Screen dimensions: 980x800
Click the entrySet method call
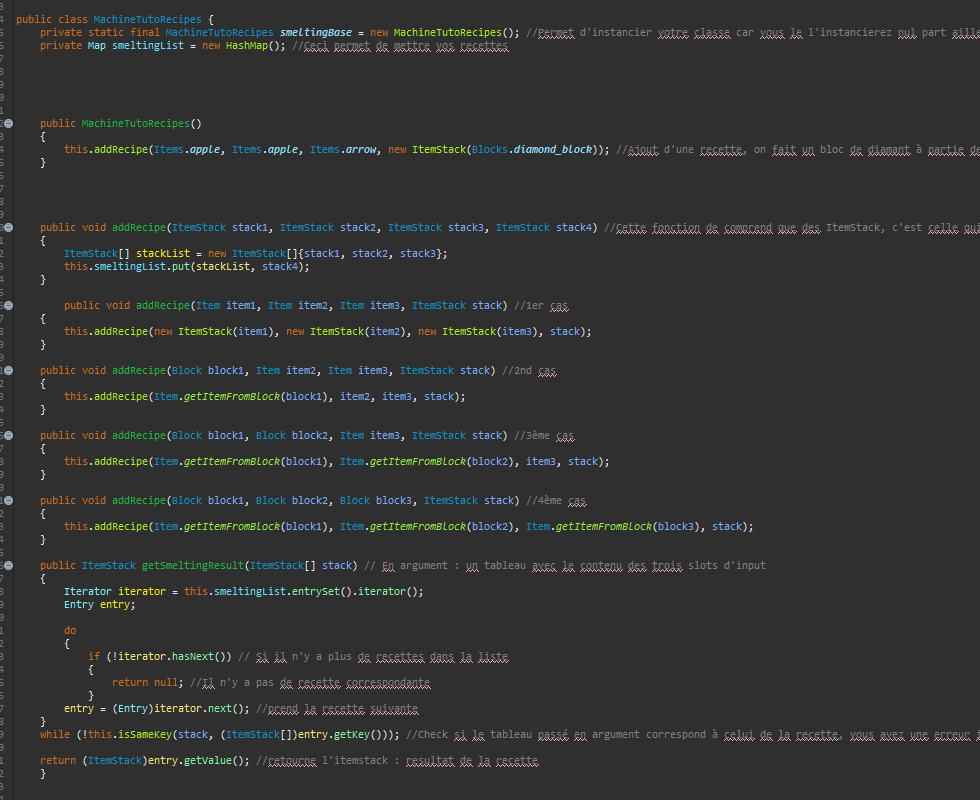click(x=320, y=591)
